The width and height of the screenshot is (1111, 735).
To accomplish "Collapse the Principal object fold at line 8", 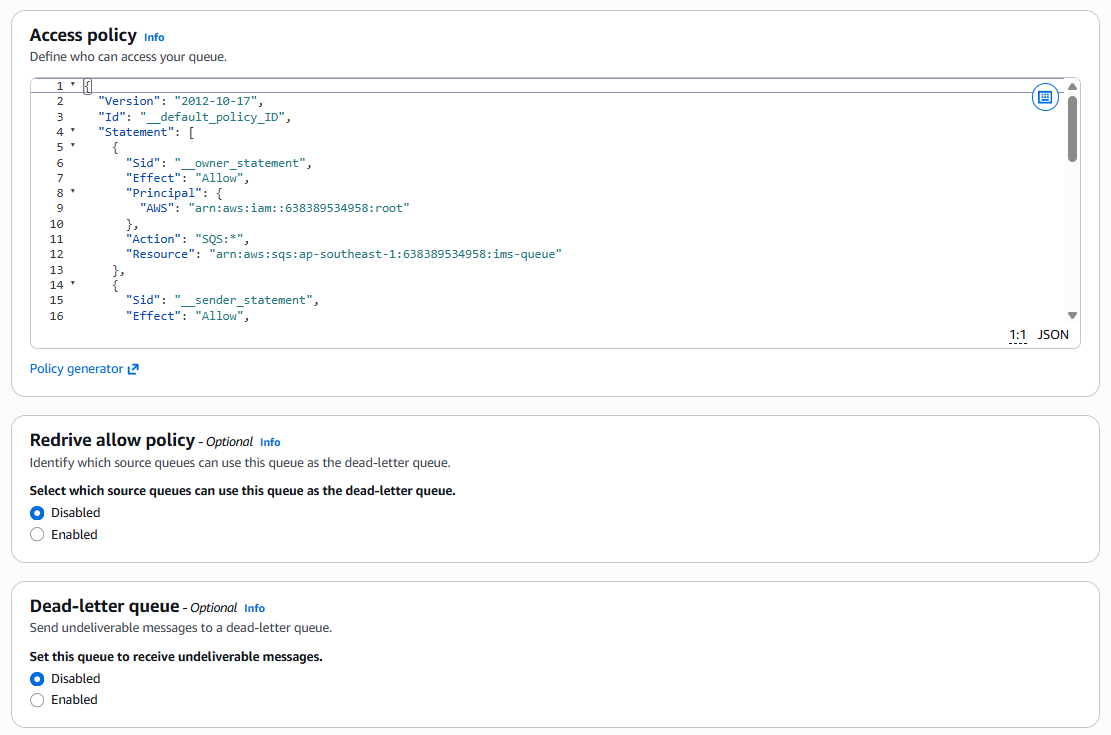I will pos(73,192).
